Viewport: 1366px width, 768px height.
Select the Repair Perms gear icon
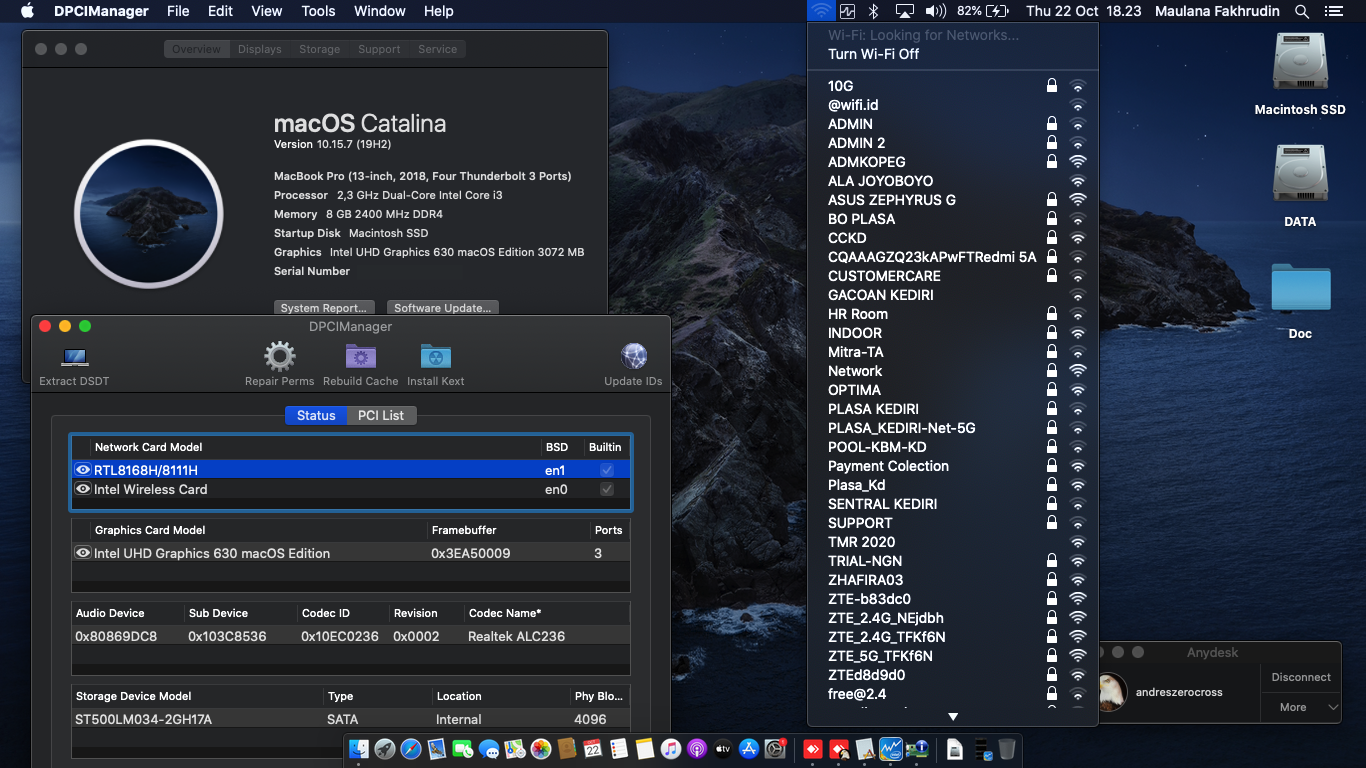coord(278,357)
